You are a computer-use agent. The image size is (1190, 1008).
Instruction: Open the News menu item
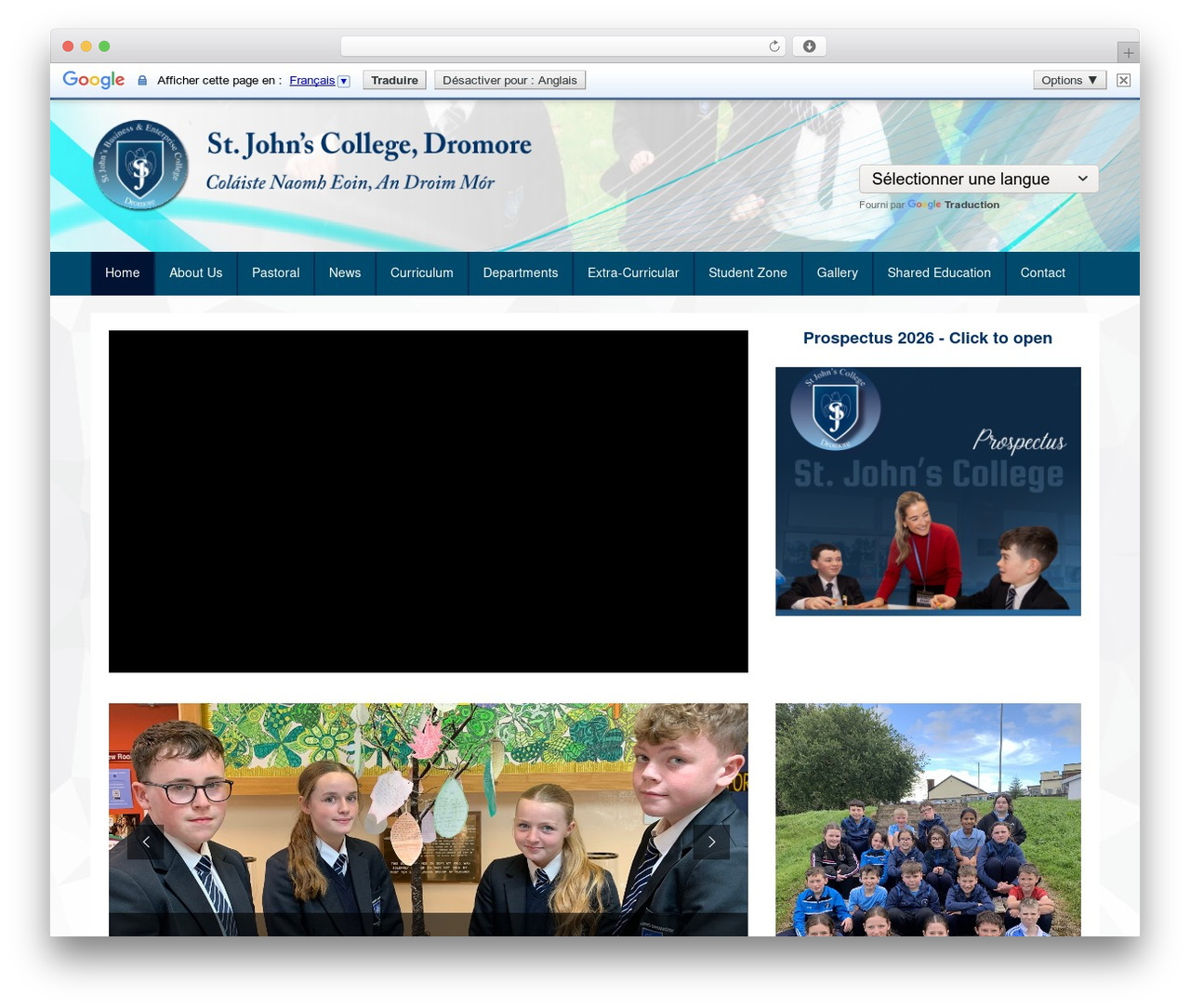(345, 273)
